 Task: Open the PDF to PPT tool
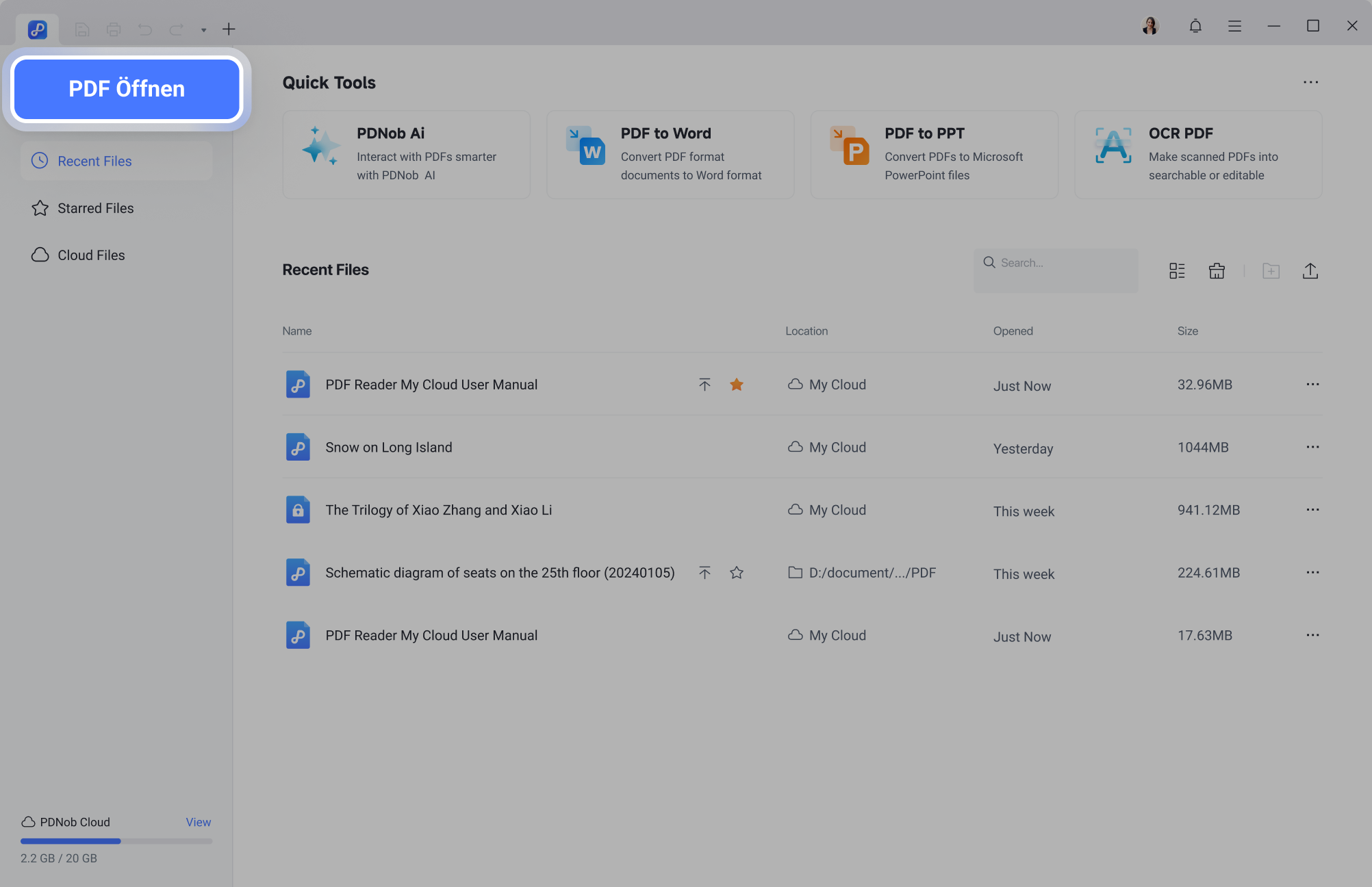point(934,155)
